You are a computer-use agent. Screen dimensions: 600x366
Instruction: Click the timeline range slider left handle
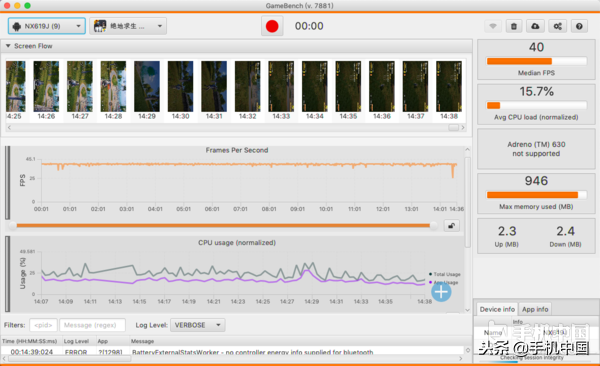[x=13, y=225]
